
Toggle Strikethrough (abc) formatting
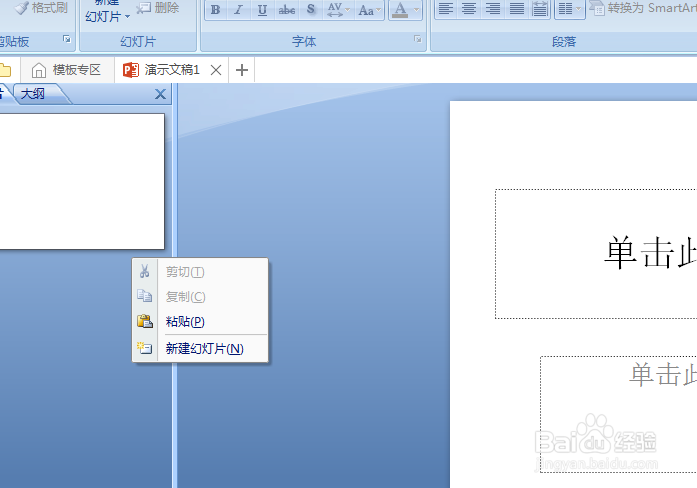(287, 9)
